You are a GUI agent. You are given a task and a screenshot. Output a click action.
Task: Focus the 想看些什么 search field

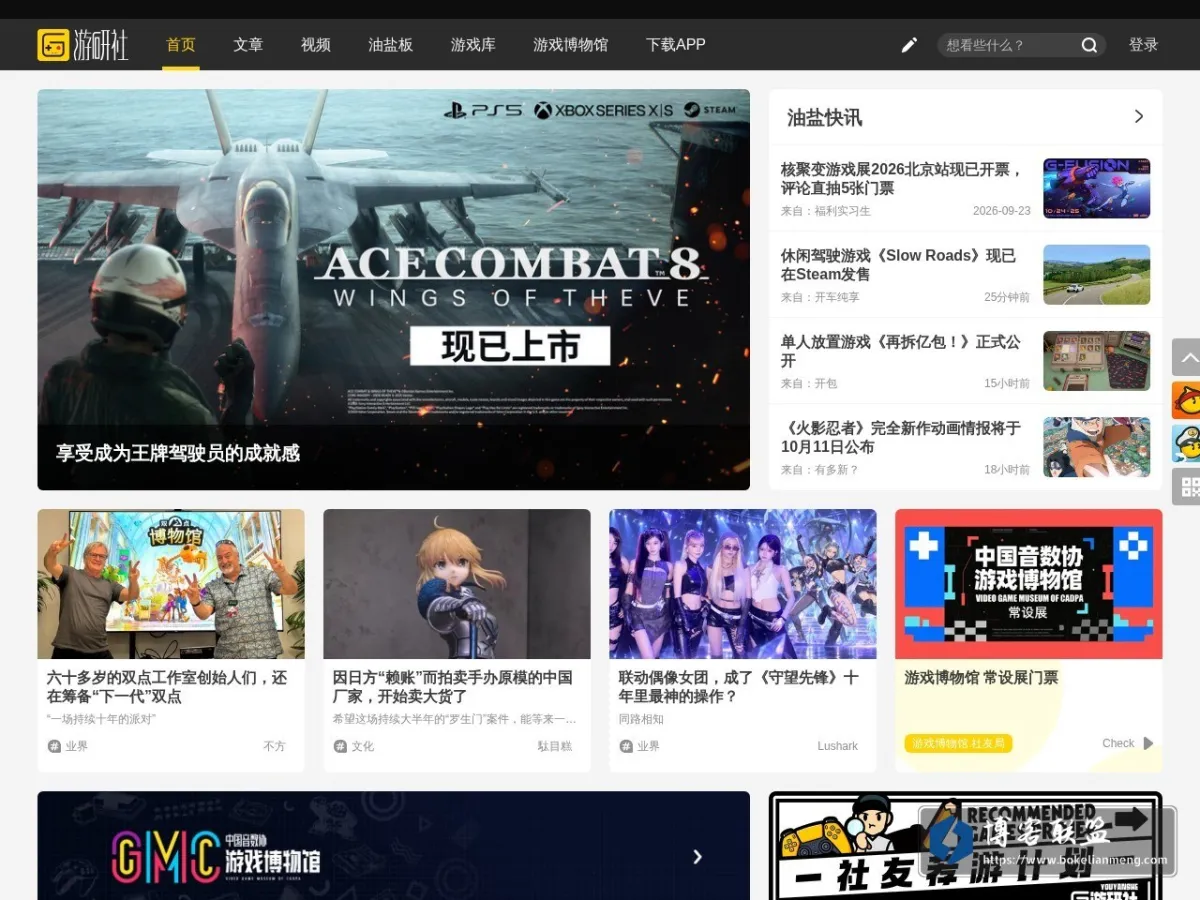[x=1010, y=45]
